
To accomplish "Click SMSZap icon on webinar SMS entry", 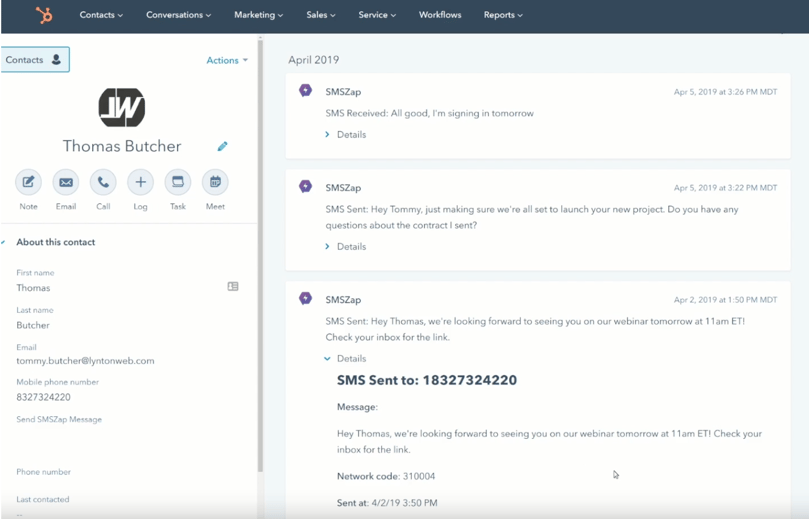I will pos(305,298).
